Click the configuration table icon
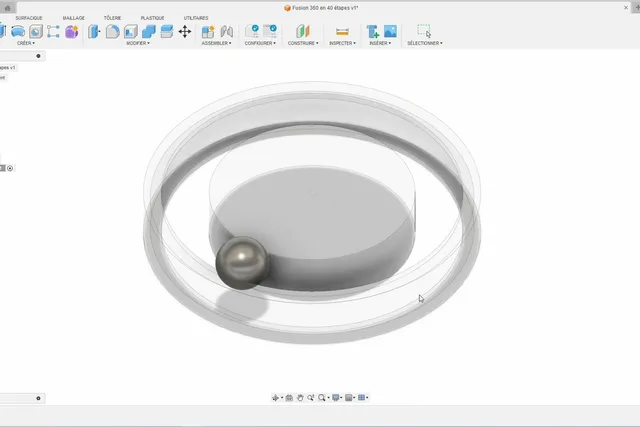Viewport: 640px width, 427px height. coord(270,31)
